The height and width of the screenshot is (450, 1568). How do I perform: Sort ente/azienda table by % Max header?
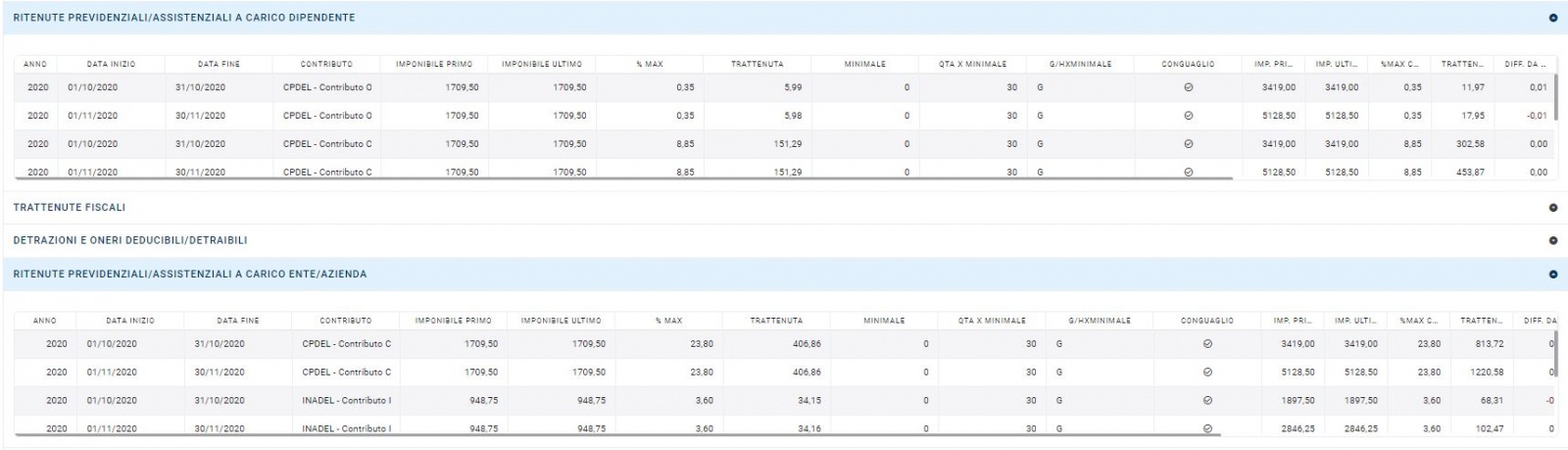pyautogui.click(x=669, y=321)
